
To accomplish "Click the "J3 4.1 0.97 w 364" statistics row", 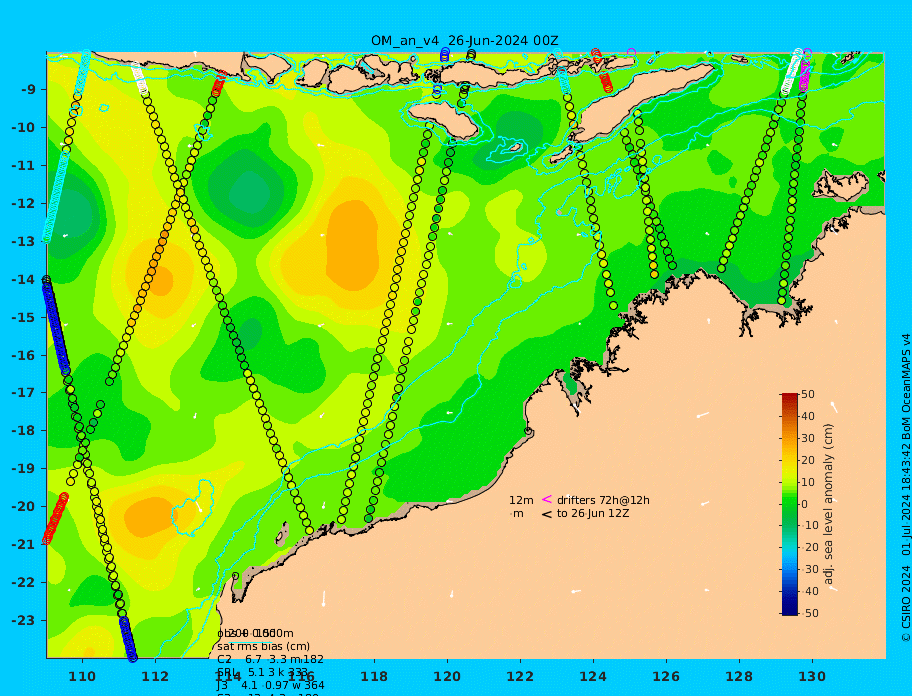I will pos(270,686).
